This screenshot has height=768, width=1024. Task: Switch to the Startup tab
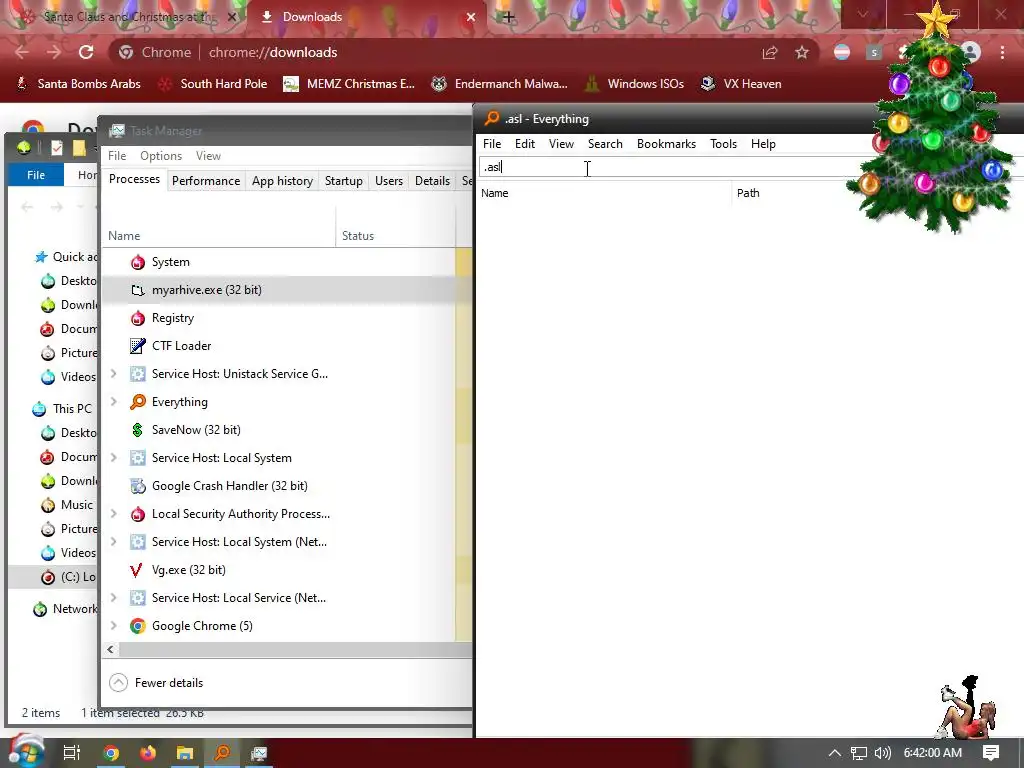click(x=344, y=181)
